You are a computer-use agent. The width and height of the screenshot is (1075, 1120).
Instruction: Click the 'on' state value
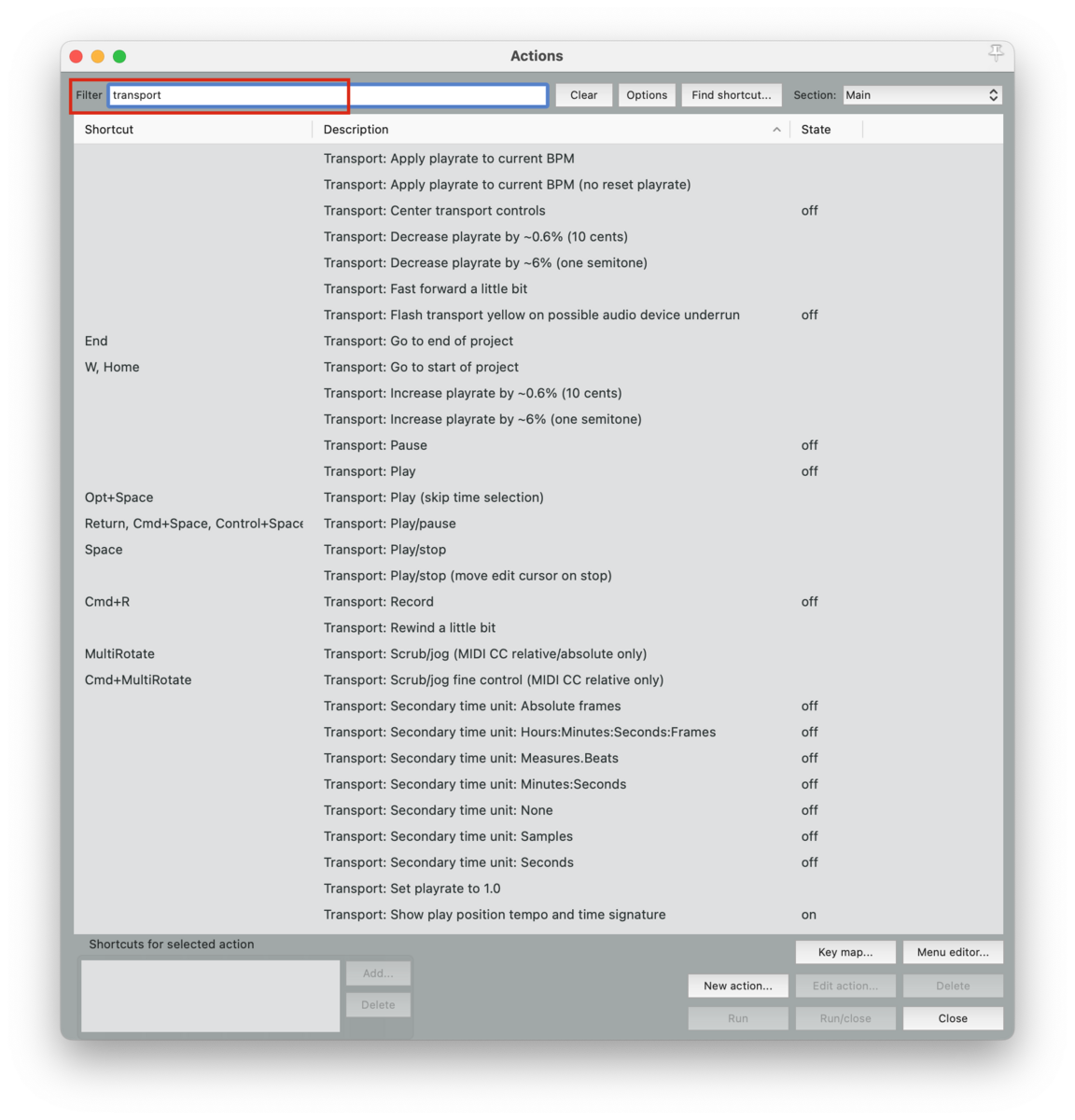[809, 917]
